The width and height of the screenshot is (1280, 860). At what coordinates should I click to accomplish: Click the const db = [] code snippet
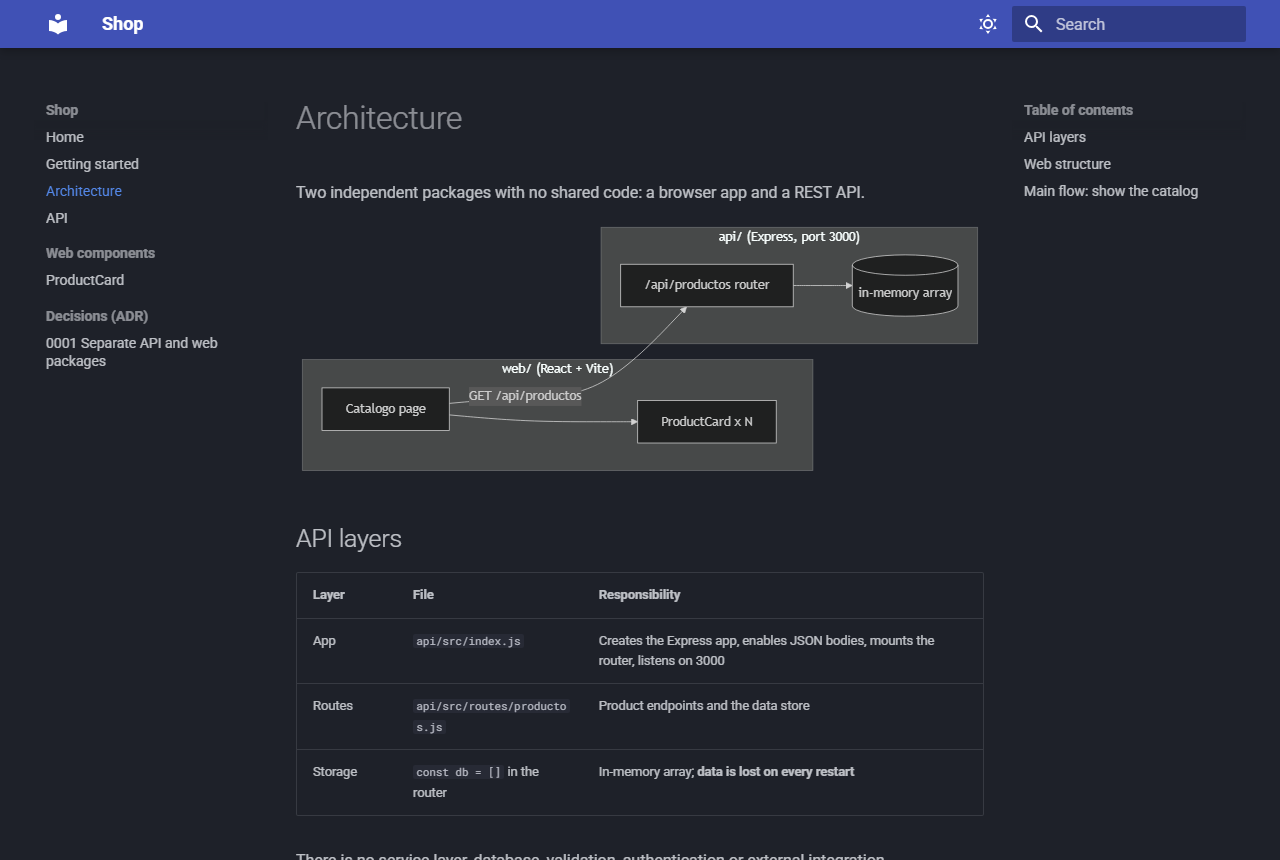[459, 772]
